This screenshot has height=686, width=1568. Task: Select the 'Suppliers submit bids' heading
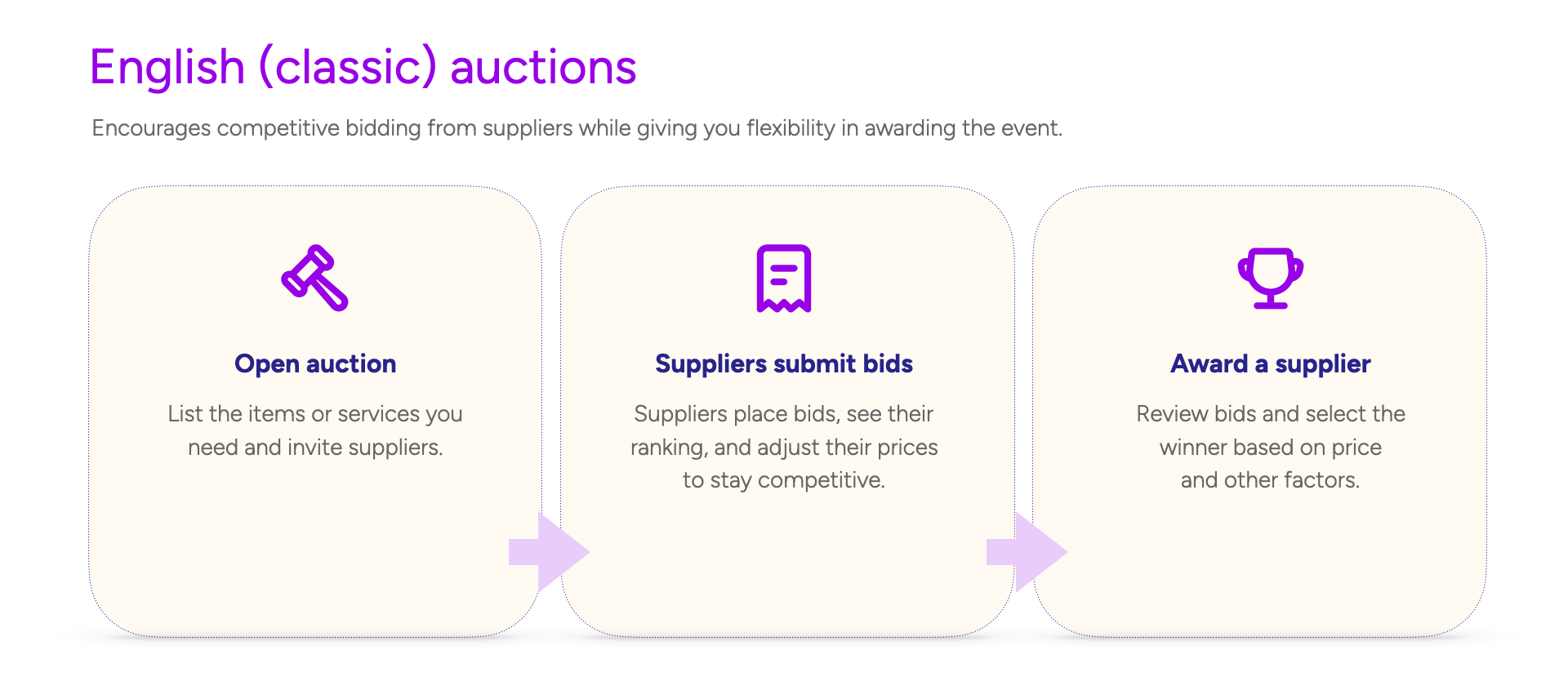coord(784,363)
